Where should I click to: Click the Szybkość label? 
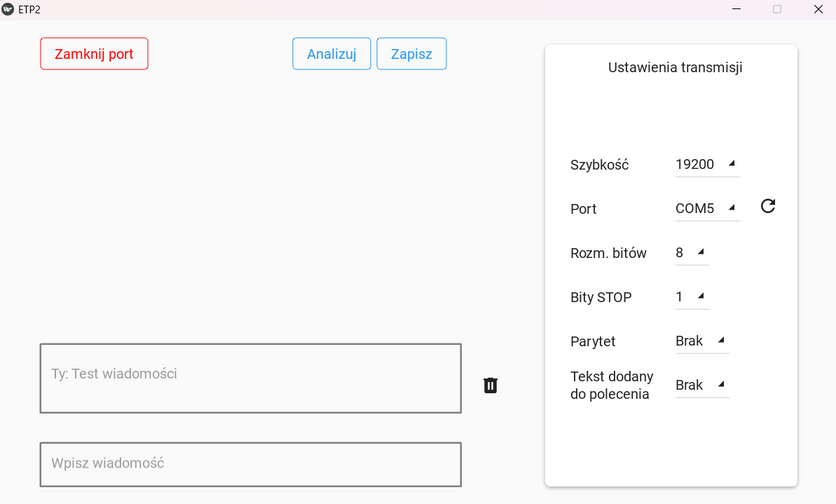click(x=599, y=165)
